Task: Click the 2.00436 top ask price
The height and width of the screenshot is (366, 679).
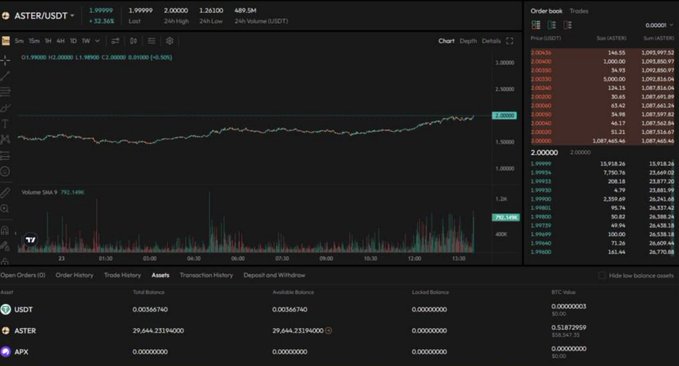Action: [x=541, y=52]
